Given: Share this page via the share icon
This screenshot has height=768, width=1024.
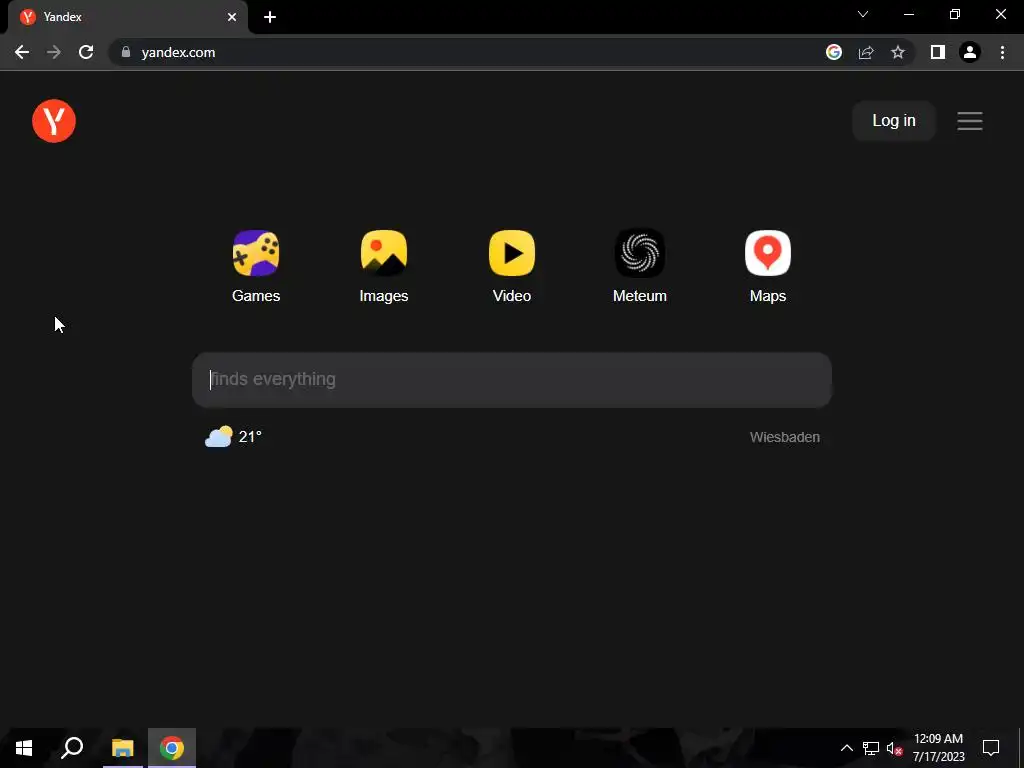Looking at the screenshot, I should tap(866, 52).
